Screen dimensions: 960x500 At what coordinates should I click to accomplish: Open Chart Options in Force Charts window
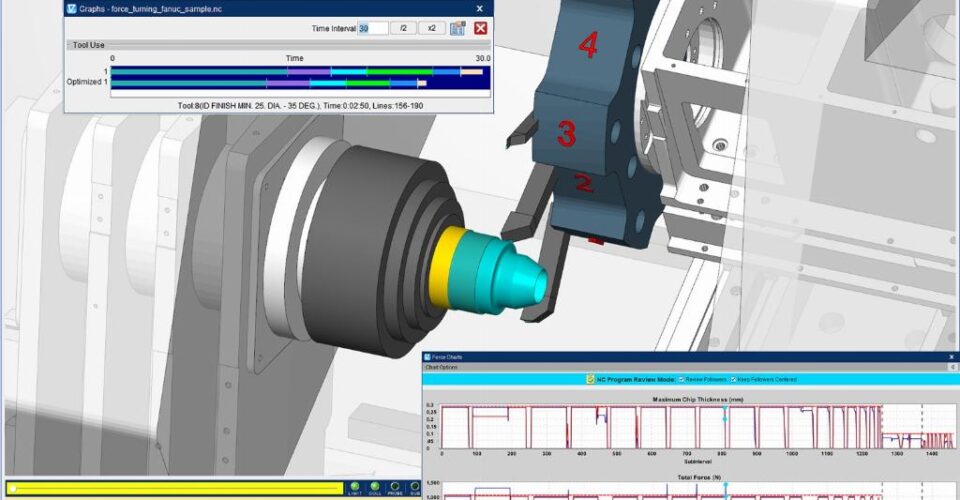pos(441,367)
